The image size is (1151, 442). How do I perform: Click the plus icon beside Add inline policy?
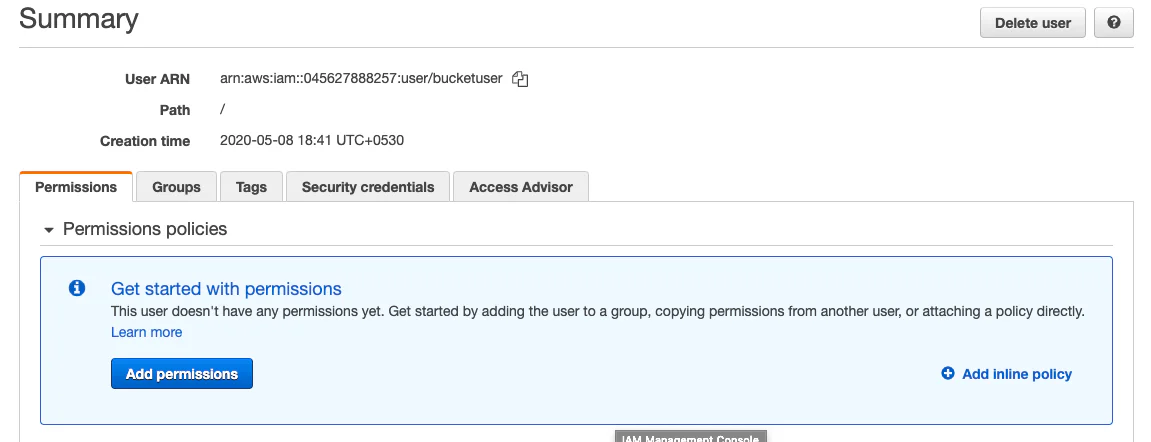pos(948,374)
